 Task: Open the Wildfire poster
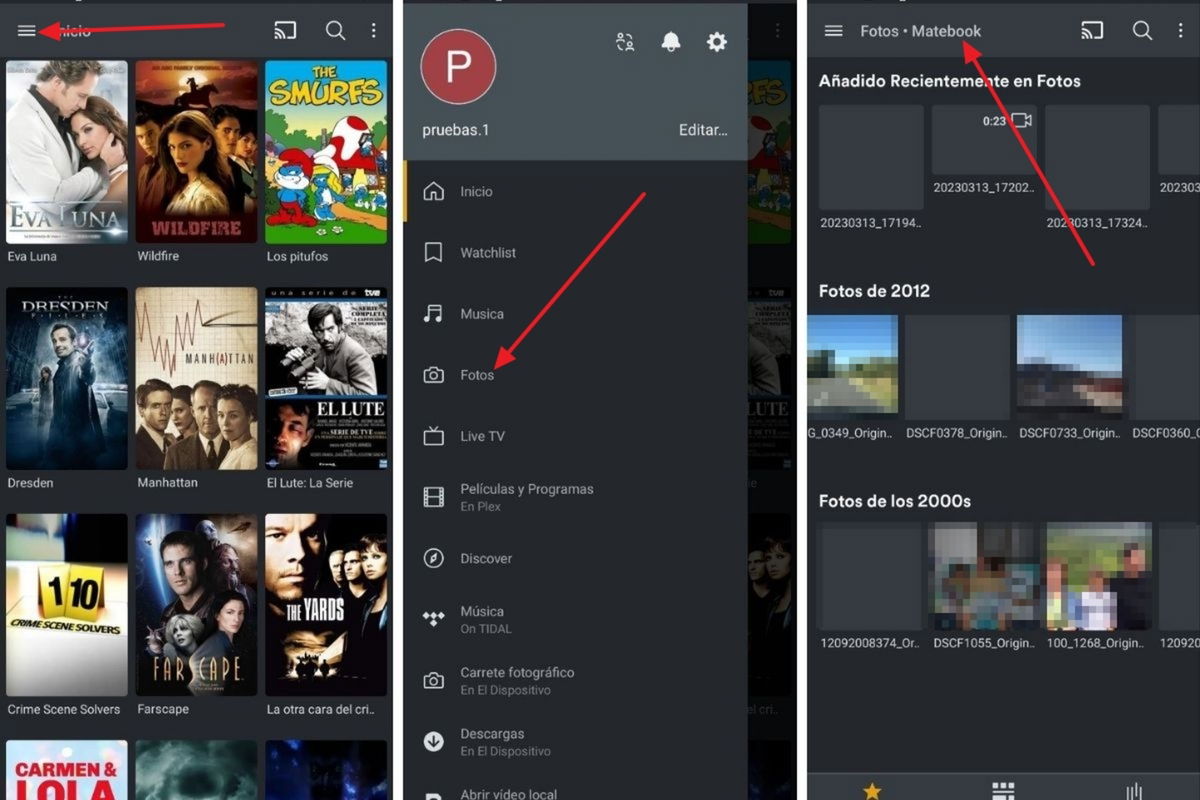click(x=196, y=152)
